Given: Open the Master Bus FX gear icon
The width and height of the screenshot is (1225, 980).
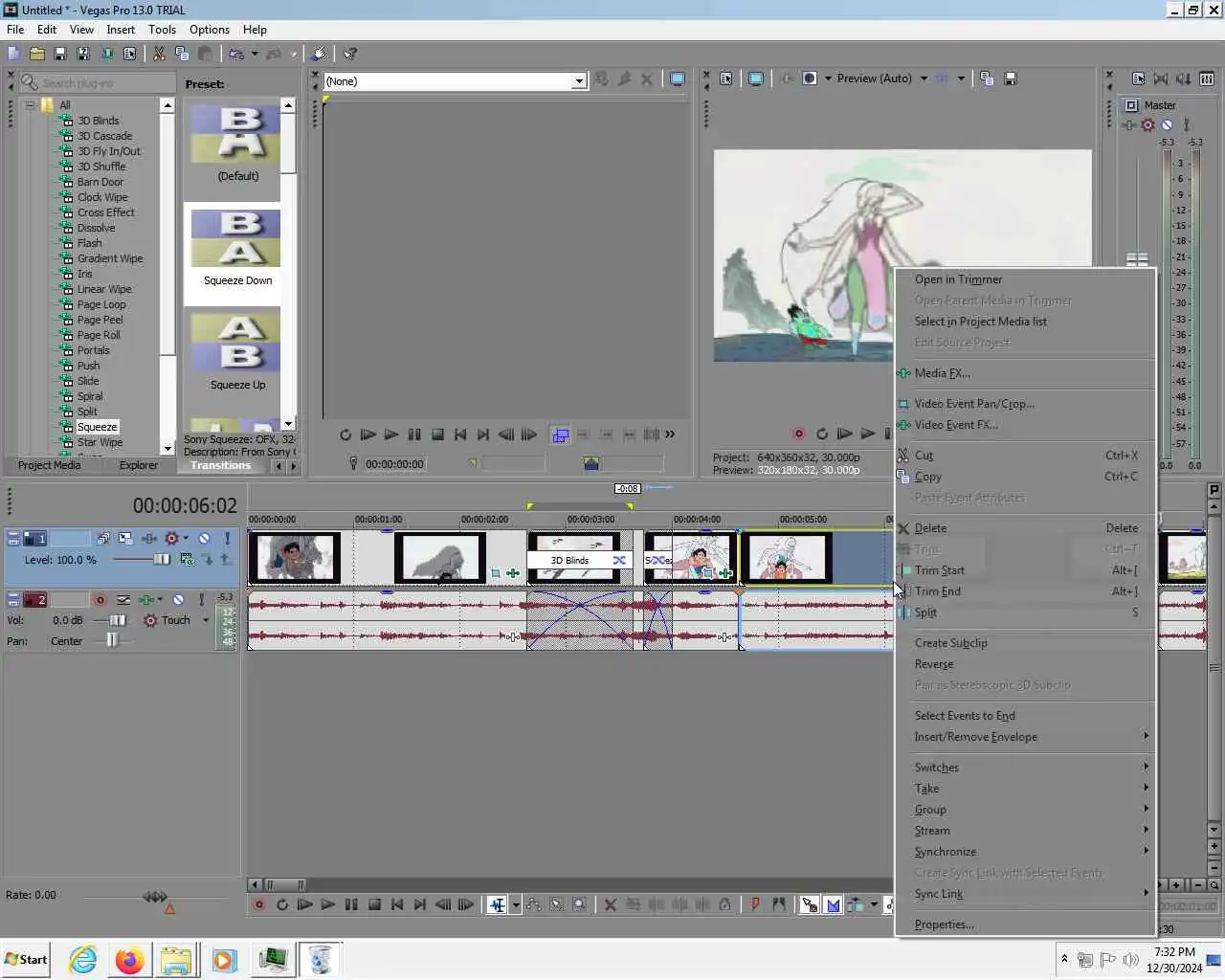Looking at the screenshot, I should 1147,125.
